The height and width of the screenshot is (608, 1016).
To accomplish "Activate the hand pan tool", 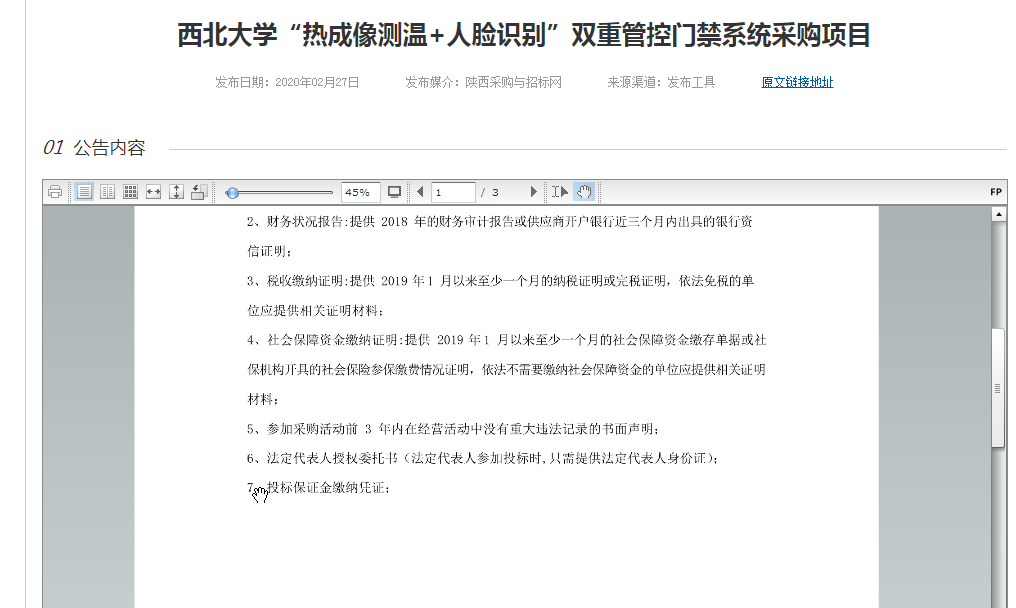I will 584,192.
